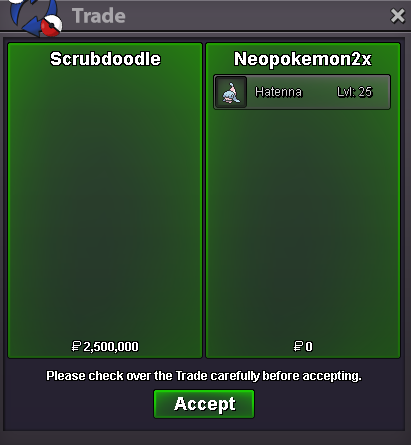Click the 'Please check over the Trade' warning

pos(204,376)
